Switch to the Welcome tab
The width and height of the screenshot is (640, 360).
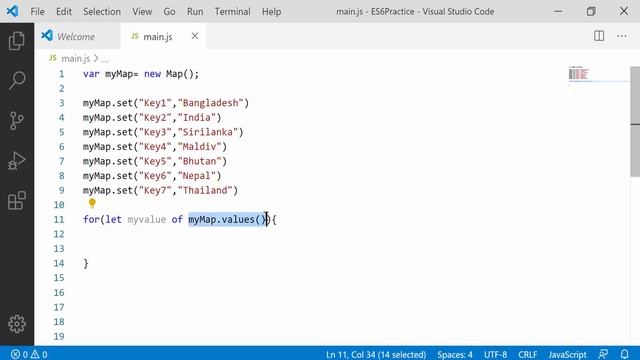(x=78, y=36)
